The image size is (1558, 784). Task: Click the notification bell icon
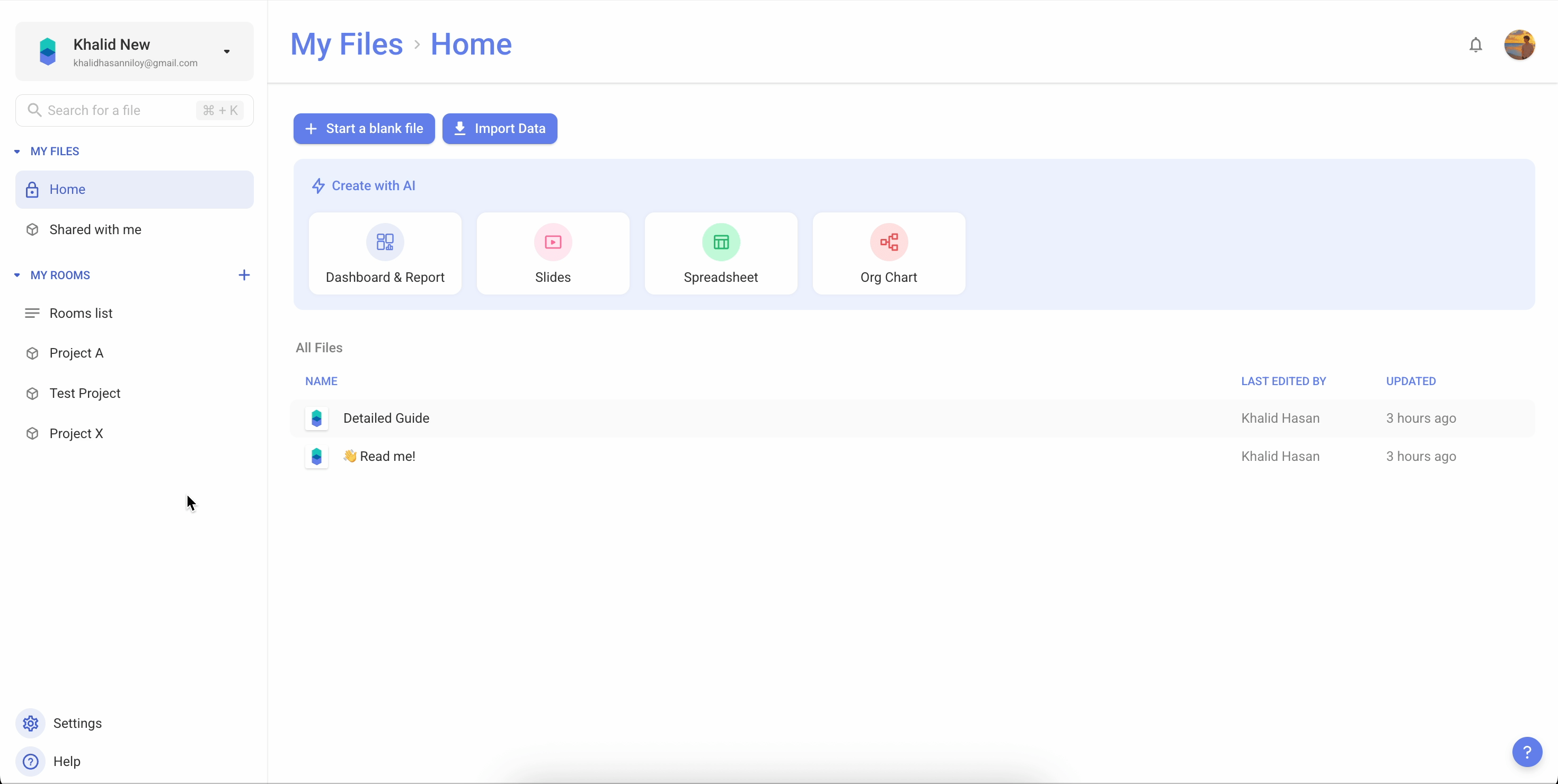1475,44
